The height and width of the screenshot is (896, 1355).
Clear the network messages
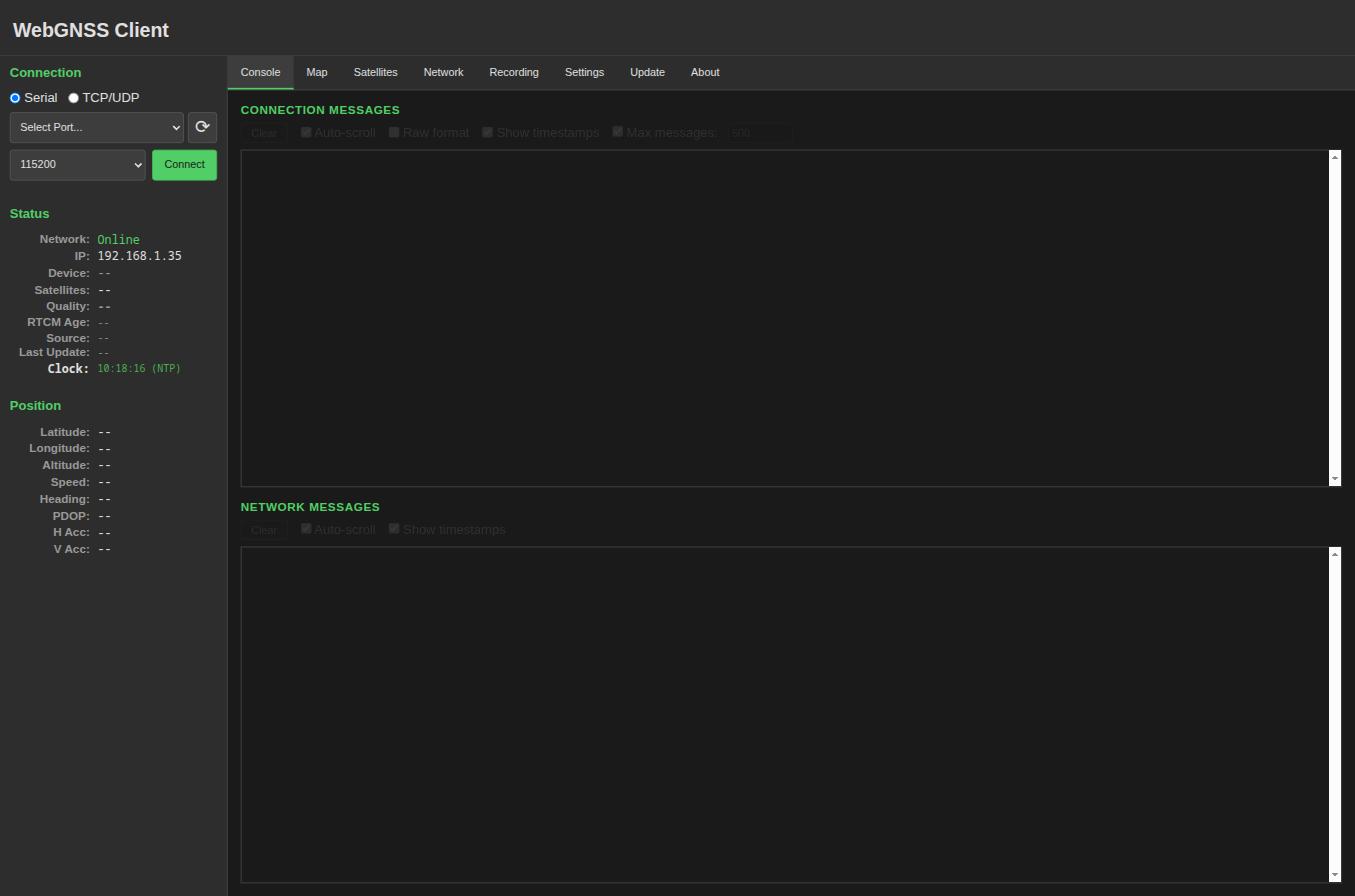[x=264, y=530]
